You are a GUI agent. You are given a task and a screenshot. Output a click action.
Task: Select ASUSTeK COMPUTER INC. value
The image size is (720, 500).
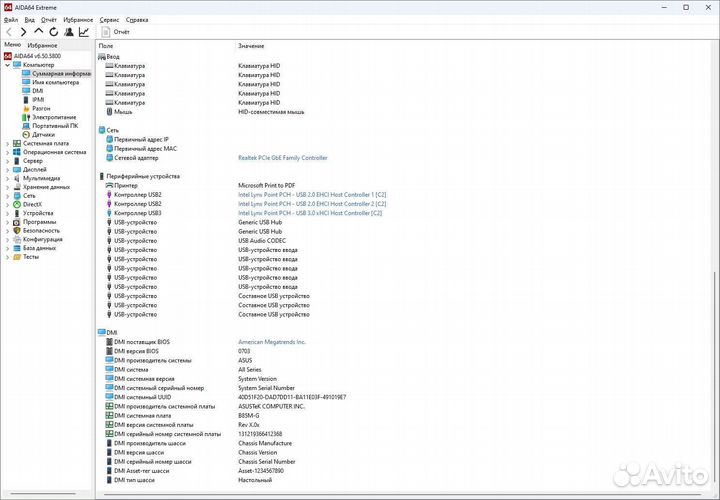(x=271, y=406)
